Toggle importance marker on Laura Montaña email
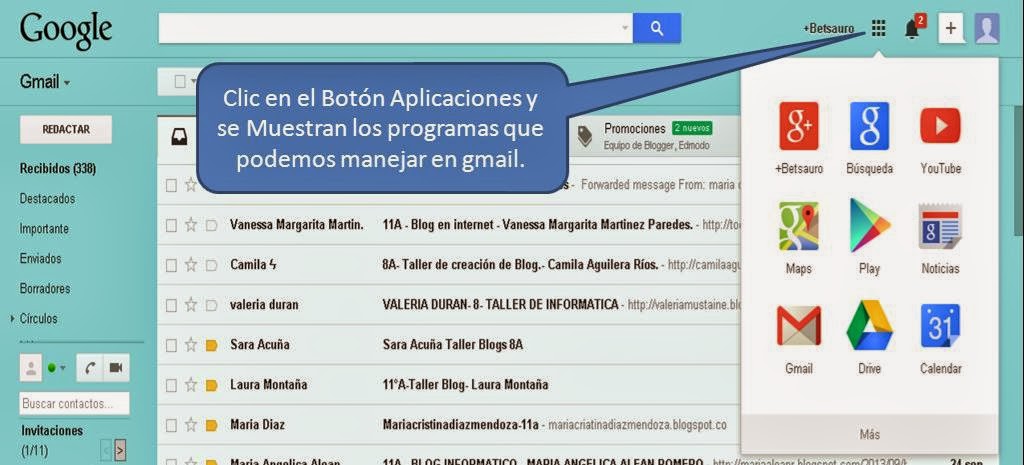 tap(211, 385)
